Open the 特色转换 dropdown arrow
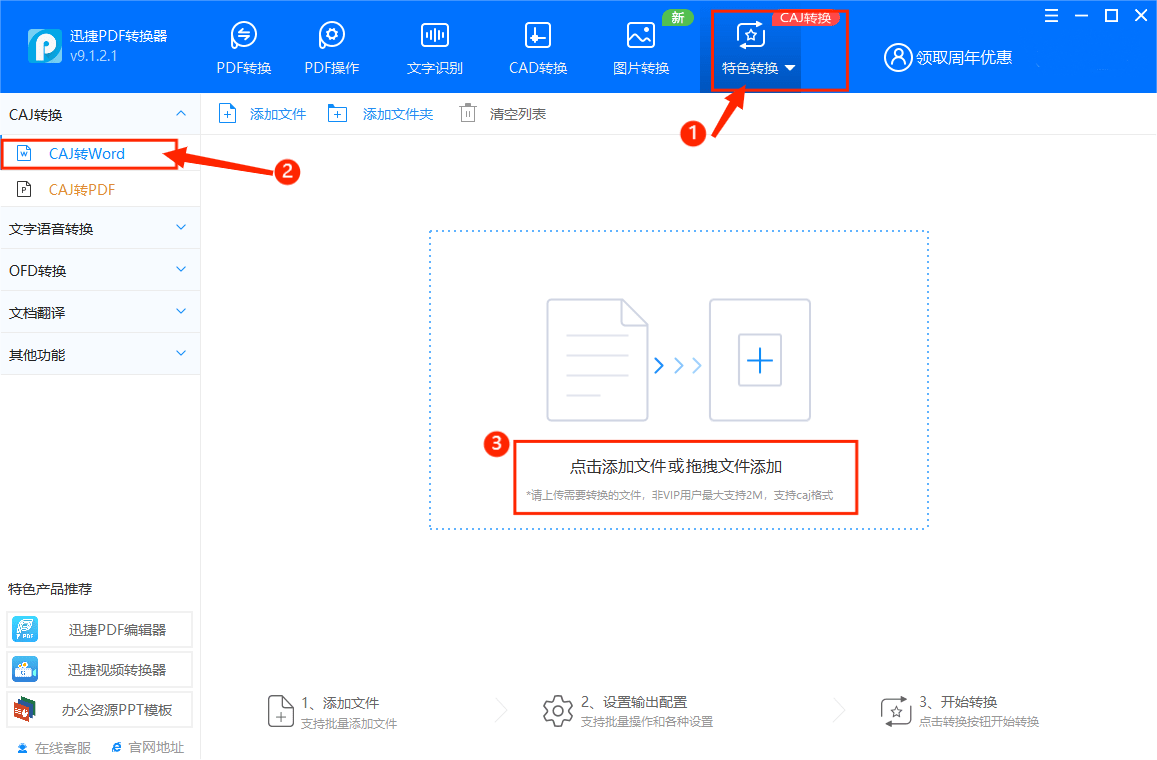The image size is (1157, 760). point(790,68)
